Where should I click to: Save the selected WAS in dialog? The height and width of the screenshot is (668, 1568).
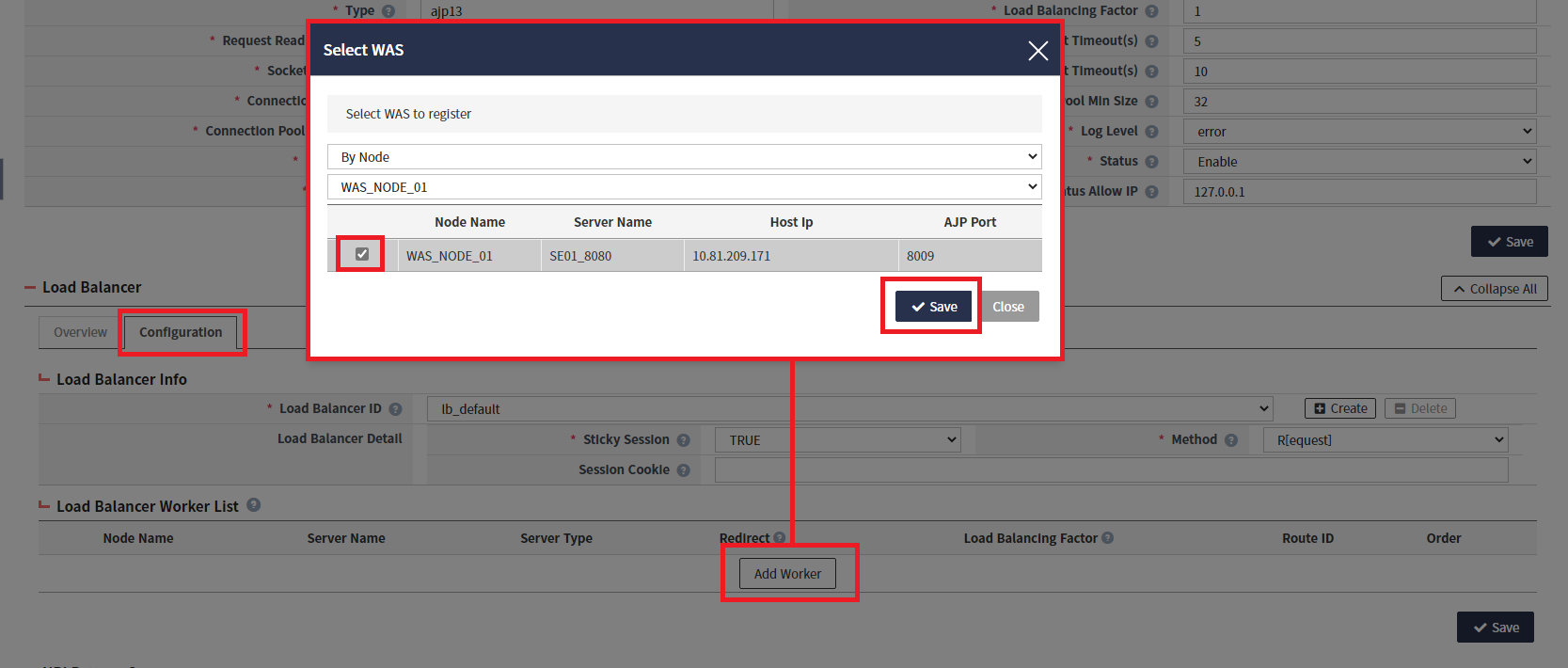tap(933, 307)
